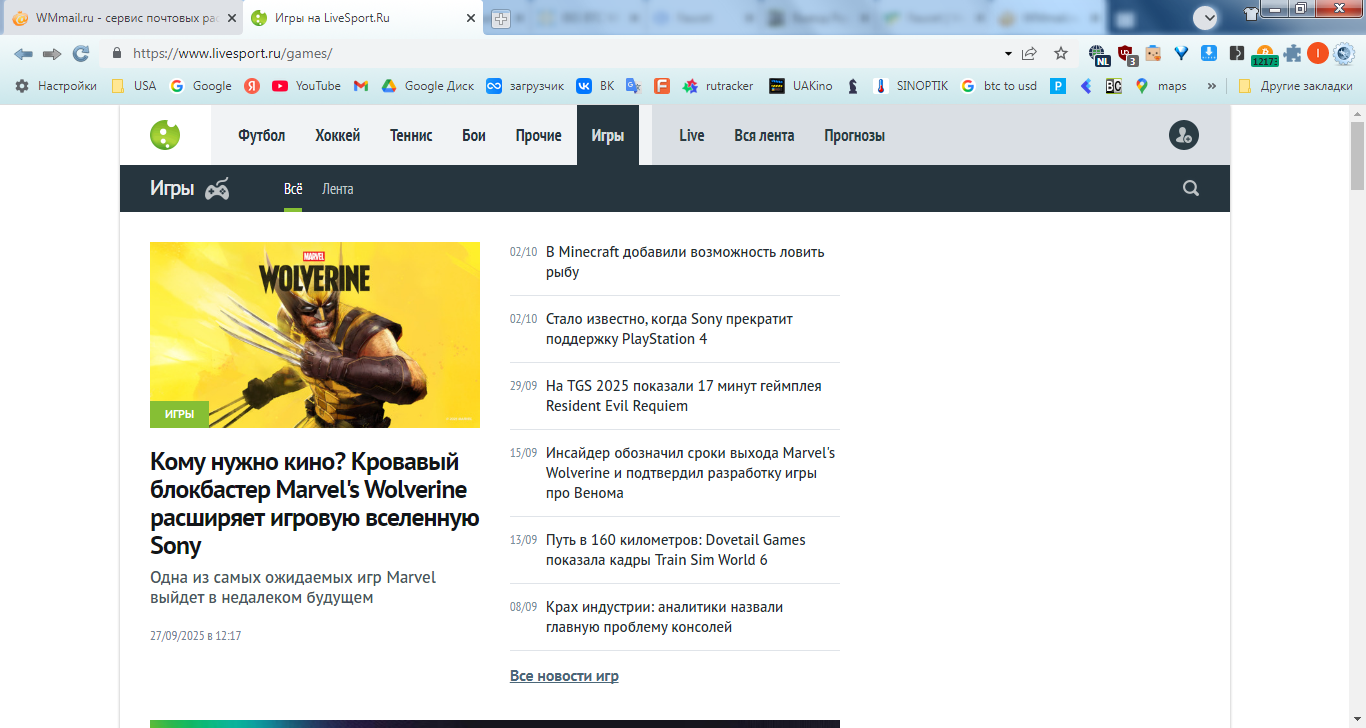Go forward with the browser forward arrow
This screenshot has width=1366, height=728.
52,53
